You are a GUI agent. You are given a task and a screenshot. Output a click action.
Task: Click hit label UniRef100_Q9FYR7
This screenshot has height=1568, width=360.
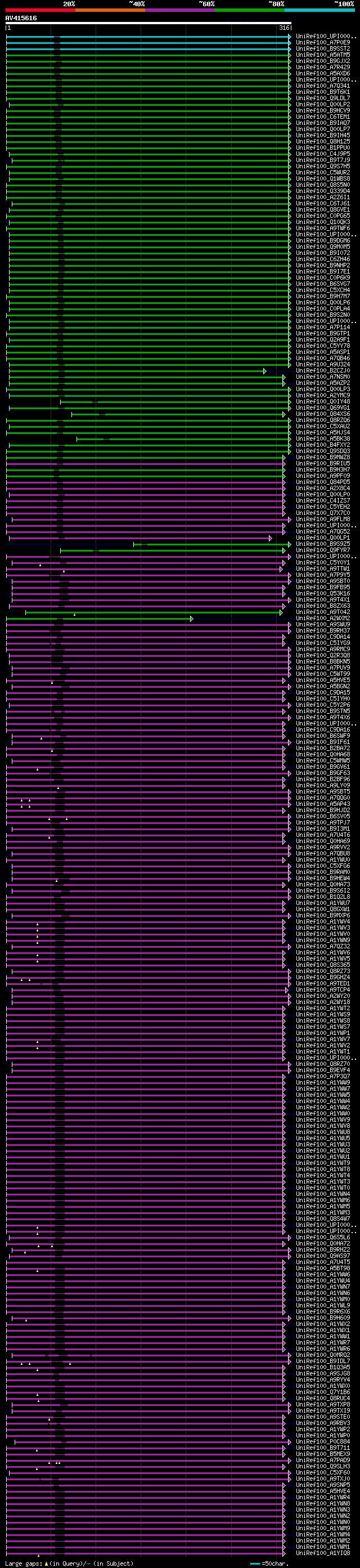click(323, 550)
